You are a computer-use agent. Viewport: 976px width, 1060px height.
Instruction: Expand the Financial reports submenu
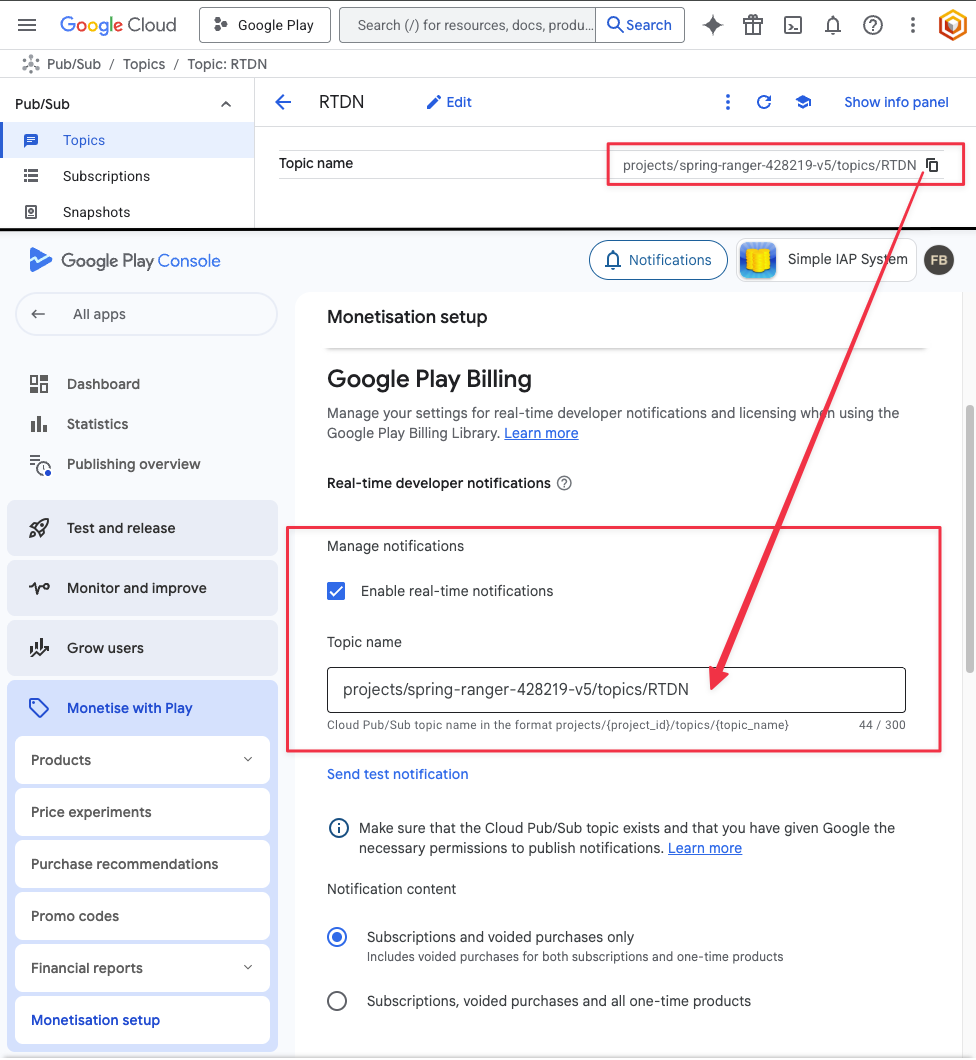click(x=248, y=968)
